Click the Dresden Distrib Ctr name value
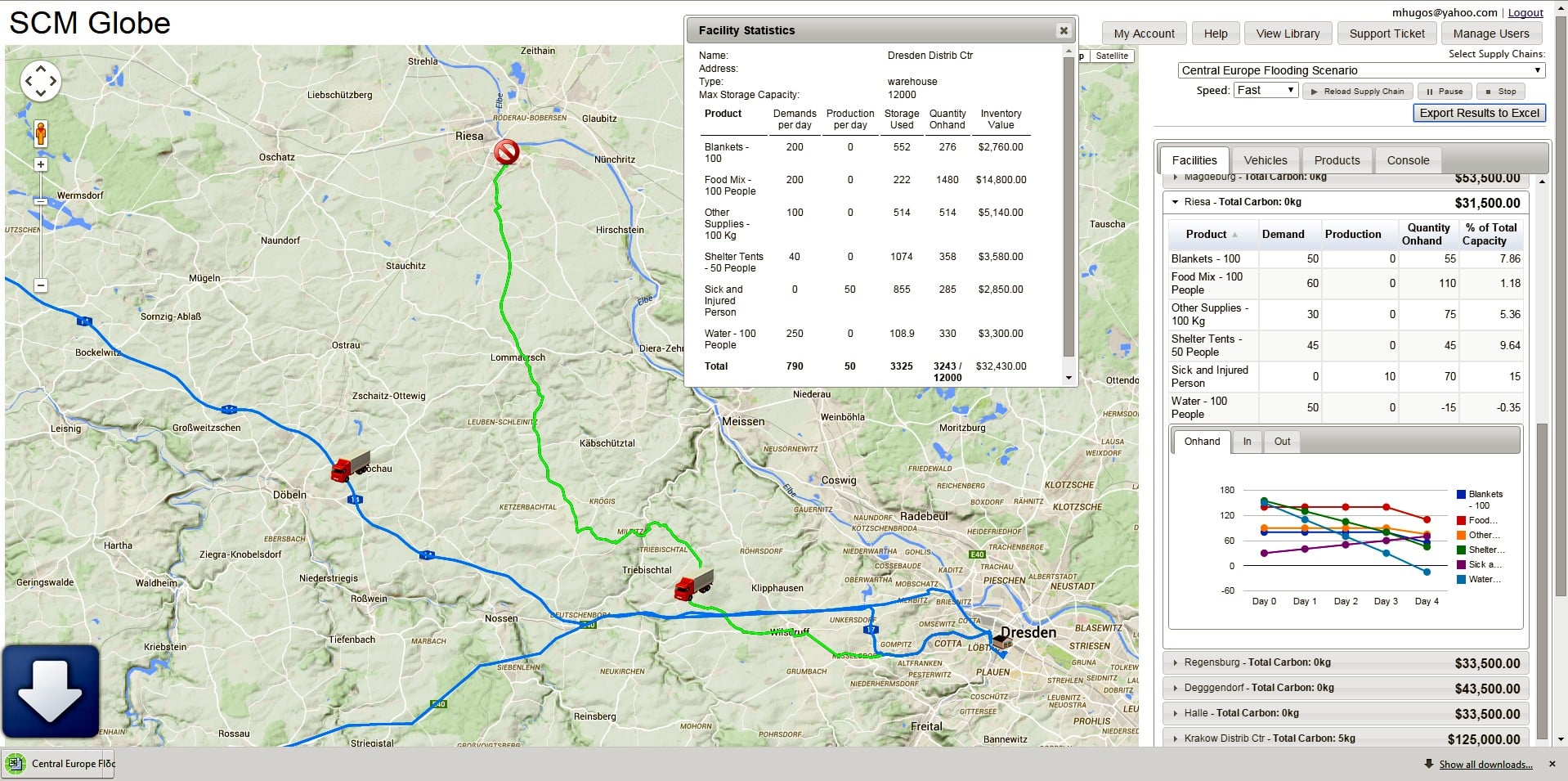 point(930,56)
